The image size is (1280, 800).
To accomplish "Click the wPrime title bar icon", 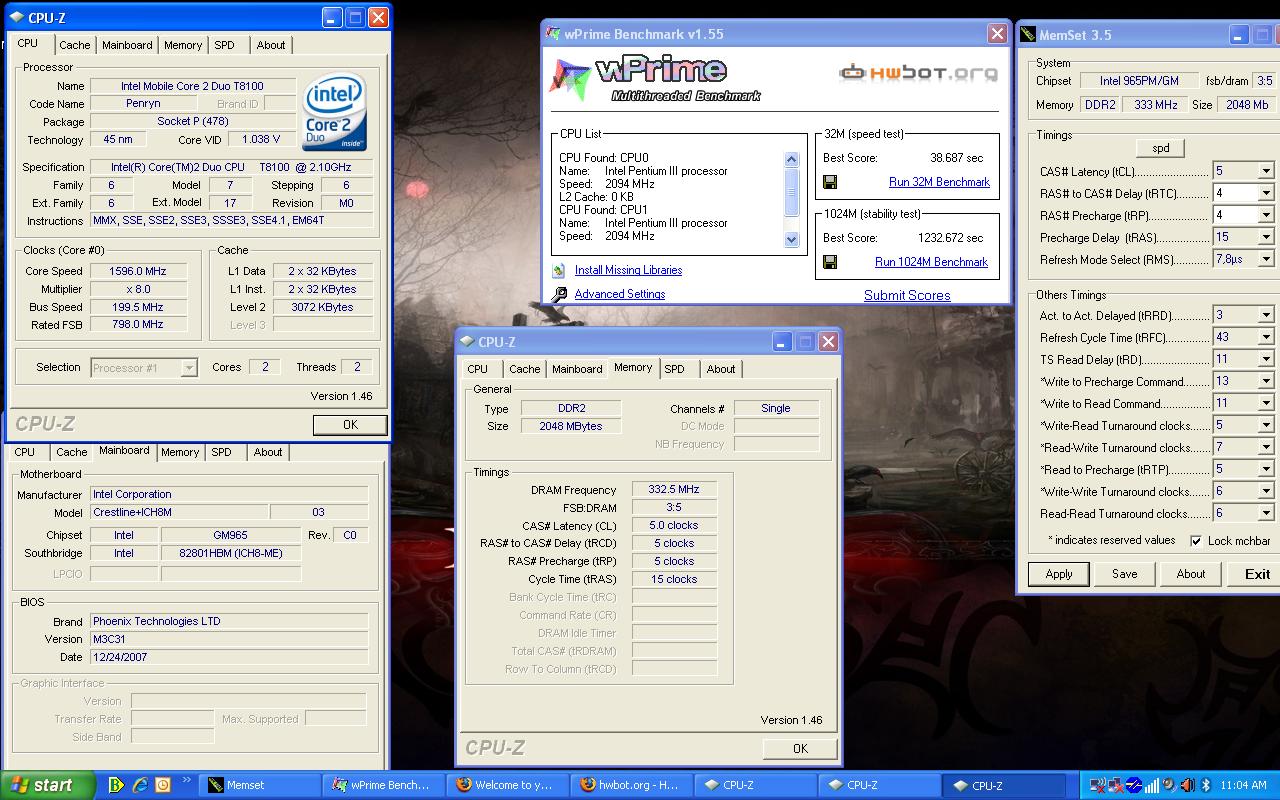I will coord(552,33).
